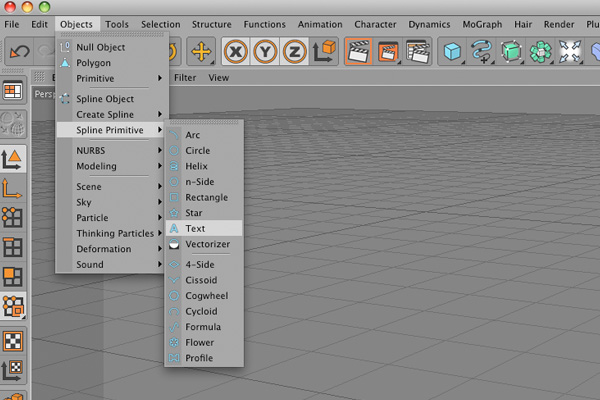Expand the Sound submenu
This screenshot has height=400, width=600.
(112, 264)
